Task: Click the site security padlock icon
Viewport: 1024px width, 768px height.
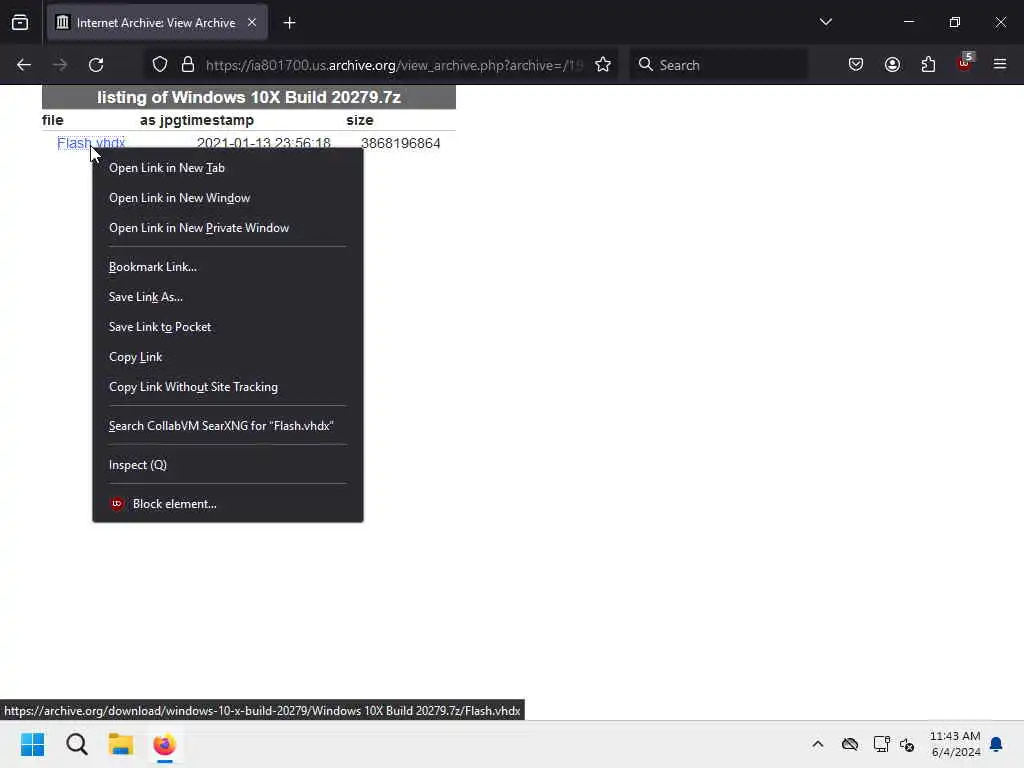Action: click(188, 65)
